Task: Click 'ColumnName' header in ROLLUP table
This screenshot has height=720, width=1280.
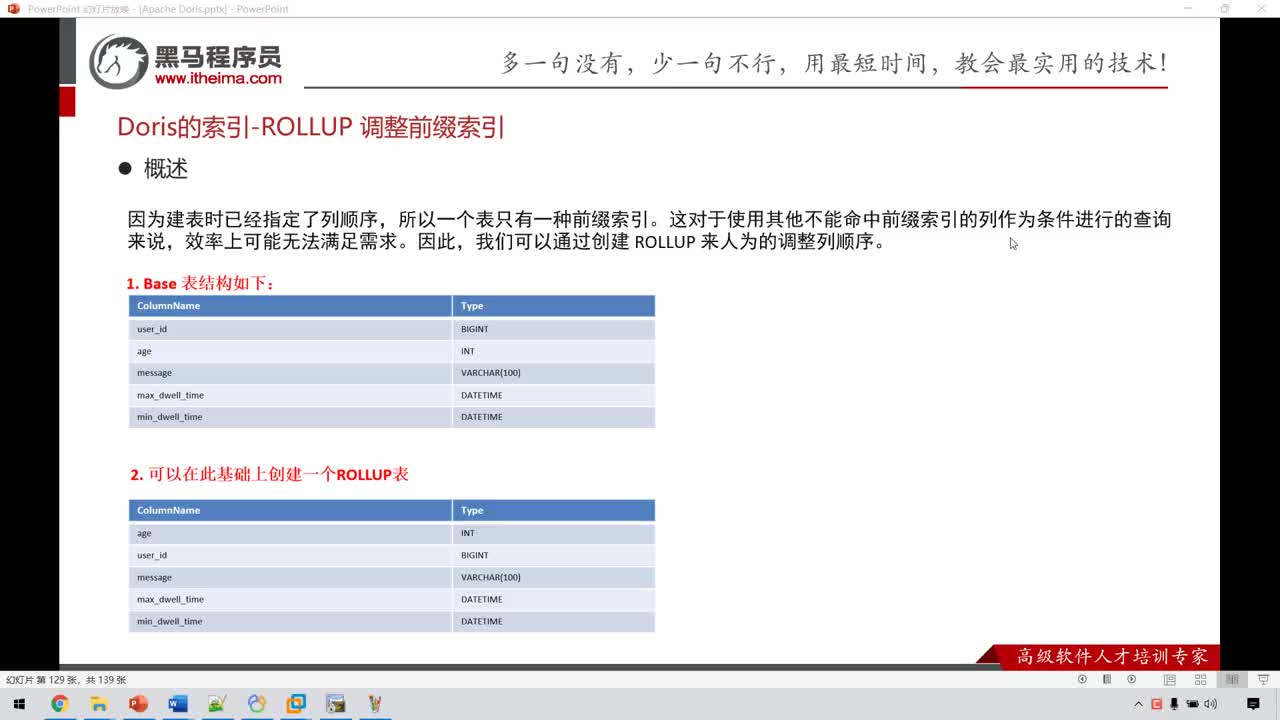Action: (x=290, y=510)
